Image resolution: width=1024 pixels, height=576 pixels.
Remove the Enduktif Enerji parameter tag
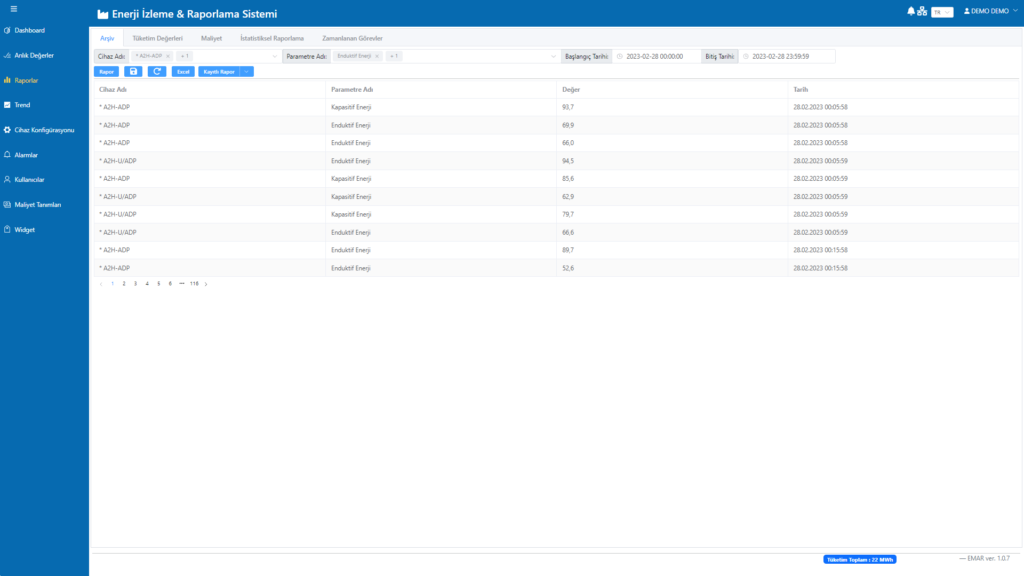point(377,56)
